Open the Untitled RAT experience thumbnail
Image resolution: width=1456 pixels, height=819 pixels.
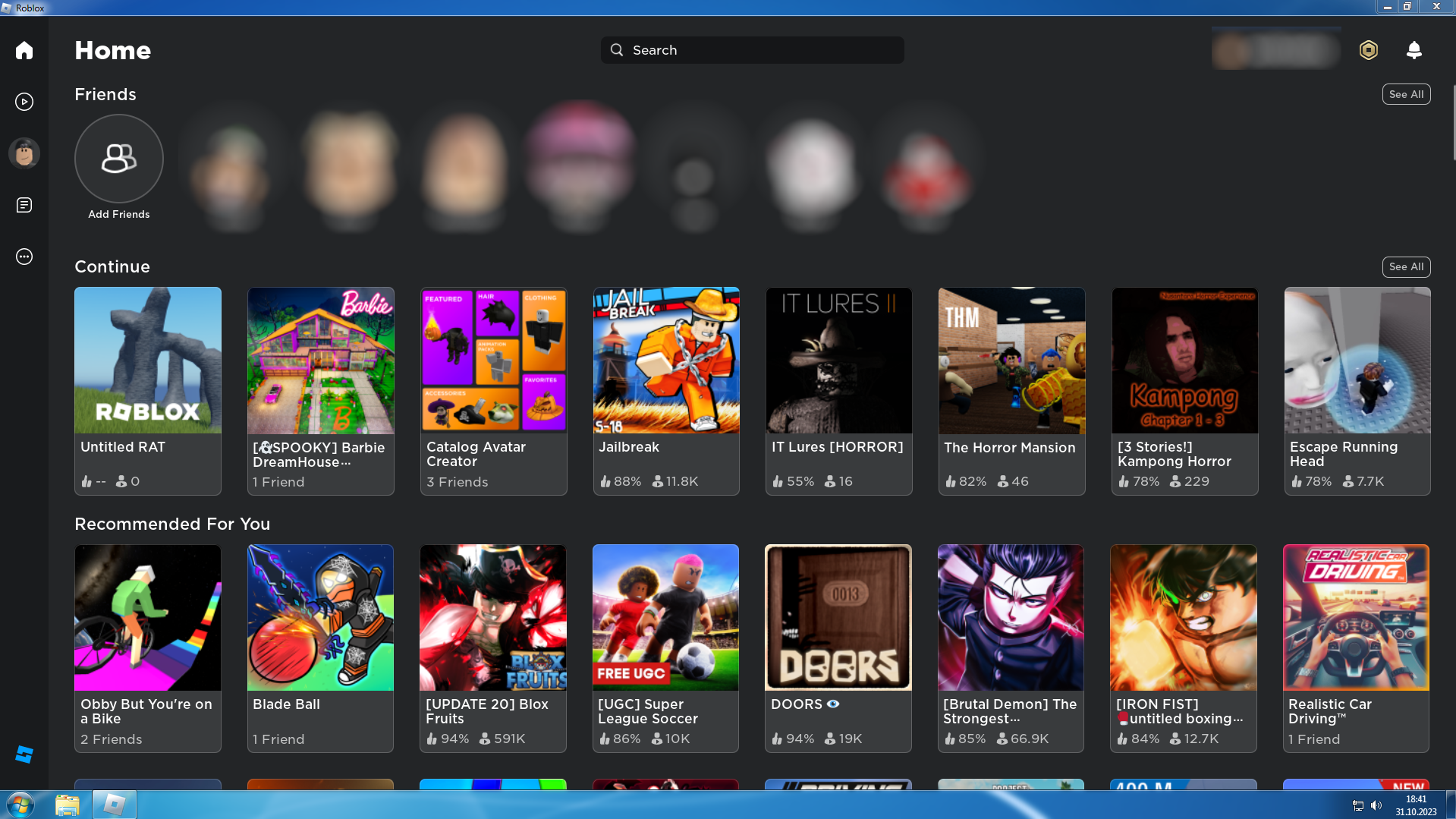(148, 361)
